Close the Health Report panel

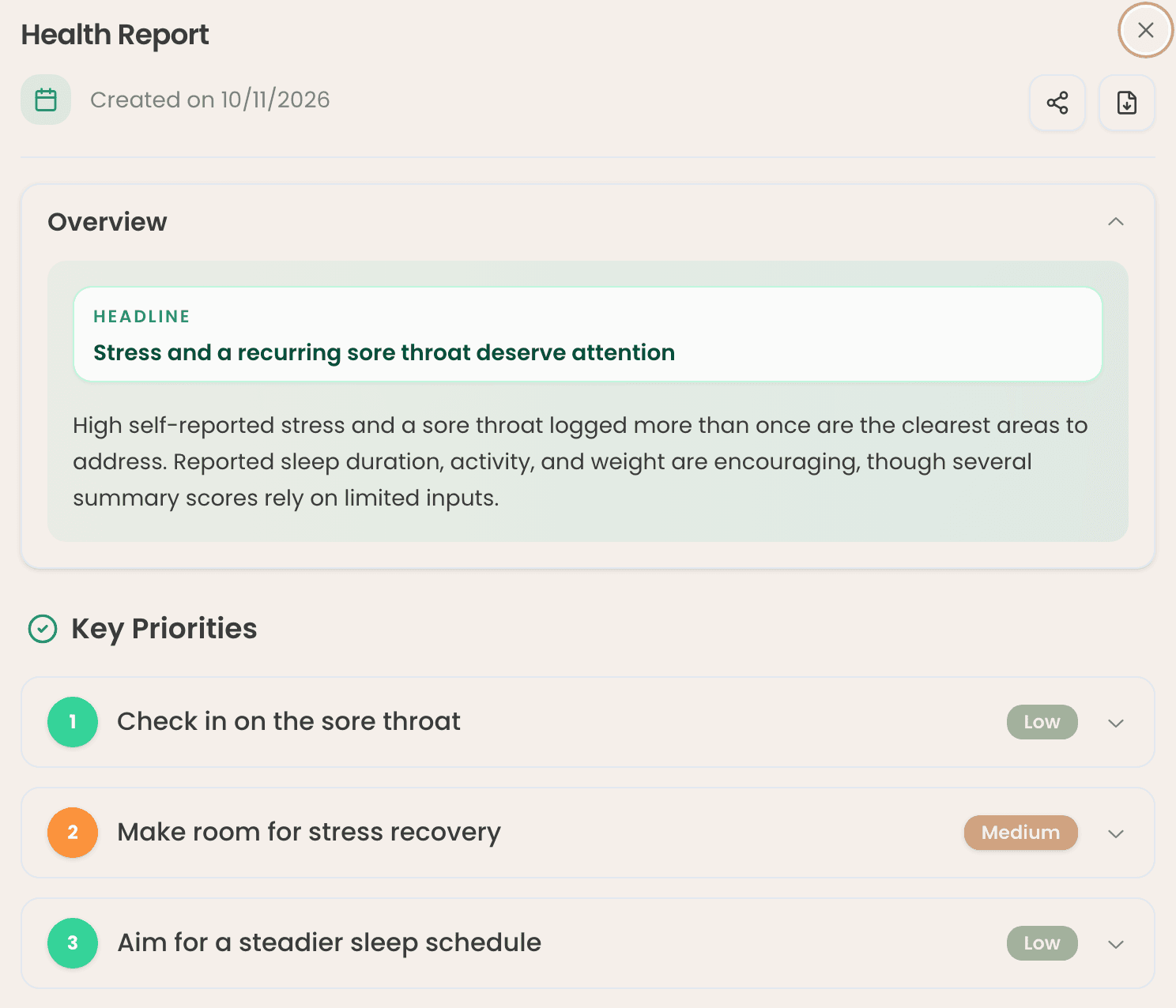coord(1145,30)
